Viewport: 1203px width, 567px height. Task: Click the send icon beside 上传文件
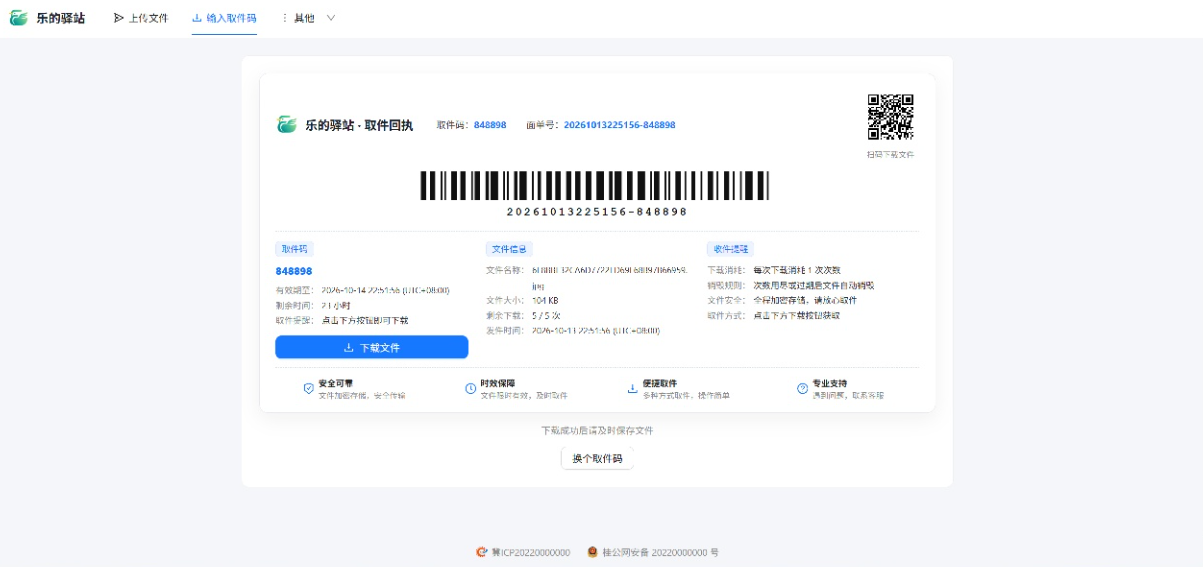(x=119, y=18)
